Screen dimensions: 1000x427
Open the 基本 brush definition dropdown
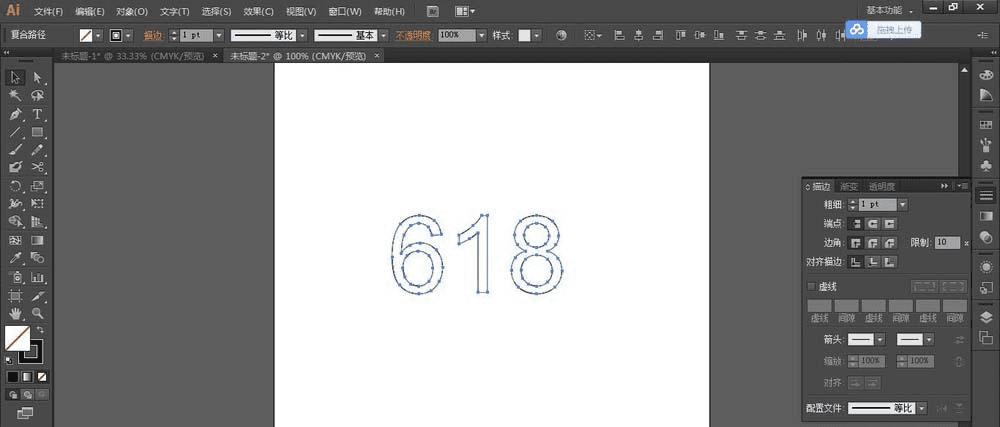point(383,36)
